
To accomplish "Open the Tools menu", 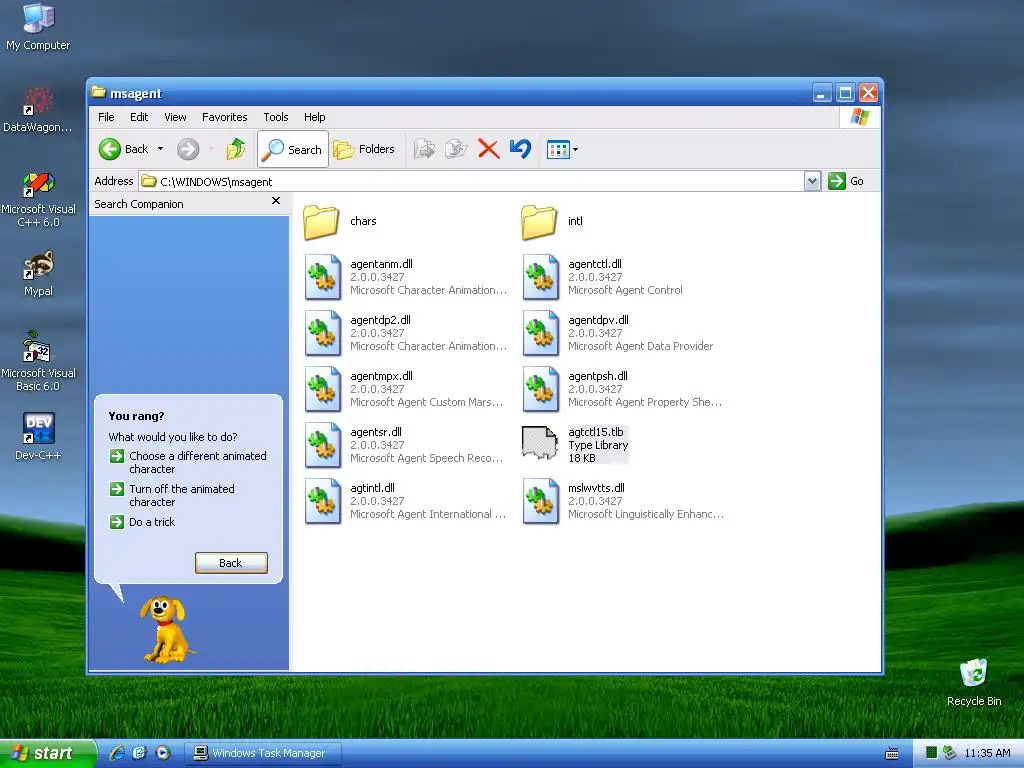I will [x=276, y=118].
